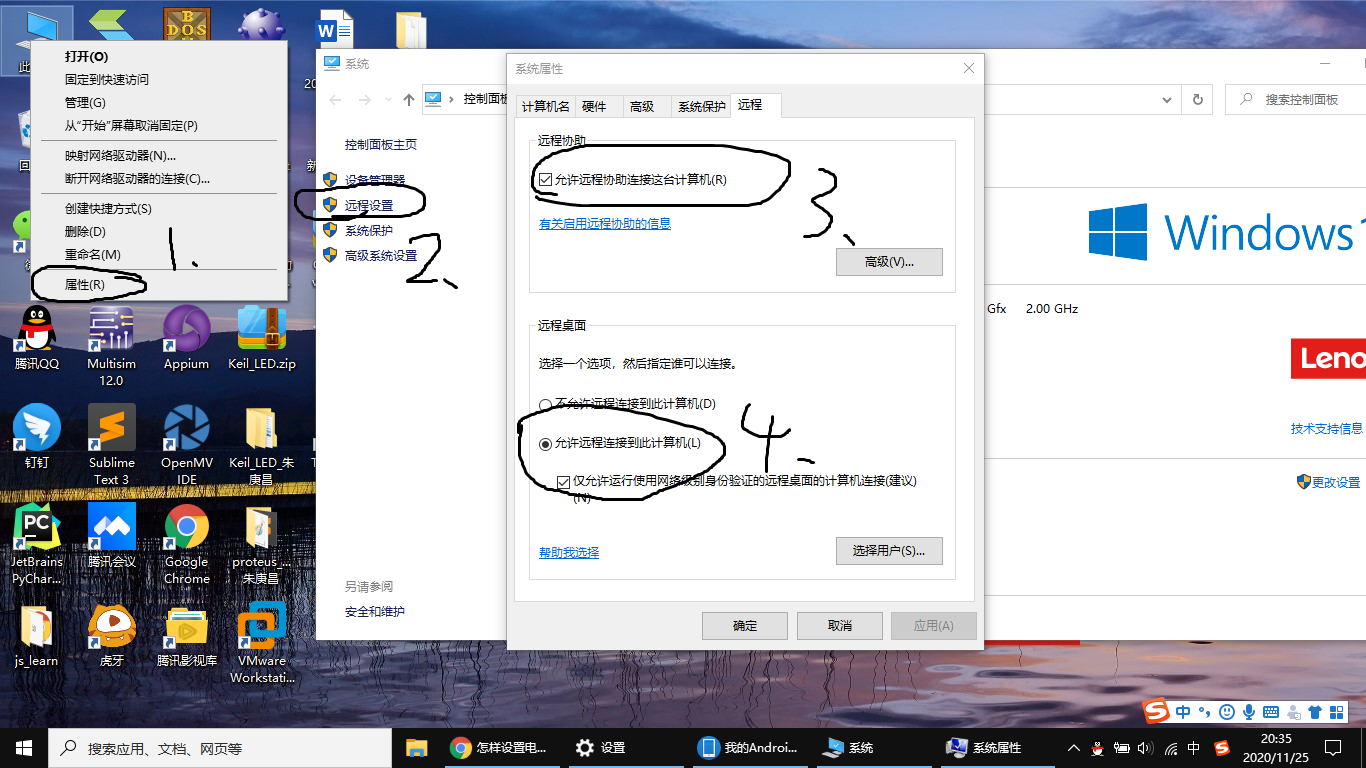Open the recent locations dropdown next to navigation
The width and height of the screenshot is (1366, 768).
(x=387, y=99)
